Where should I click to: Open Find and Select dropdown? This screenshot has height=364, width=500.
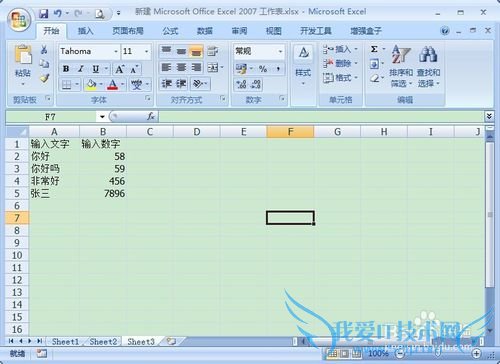[x=428, y=66]
